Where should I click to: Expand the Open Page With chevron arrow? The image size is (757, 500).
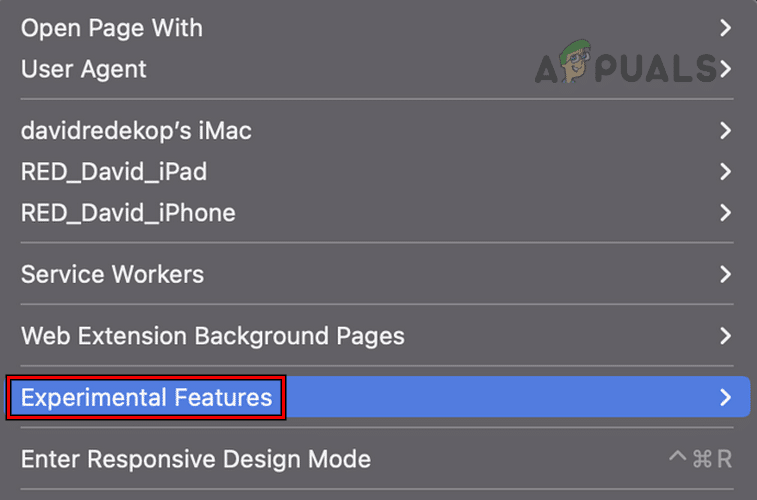coord(726,28)
